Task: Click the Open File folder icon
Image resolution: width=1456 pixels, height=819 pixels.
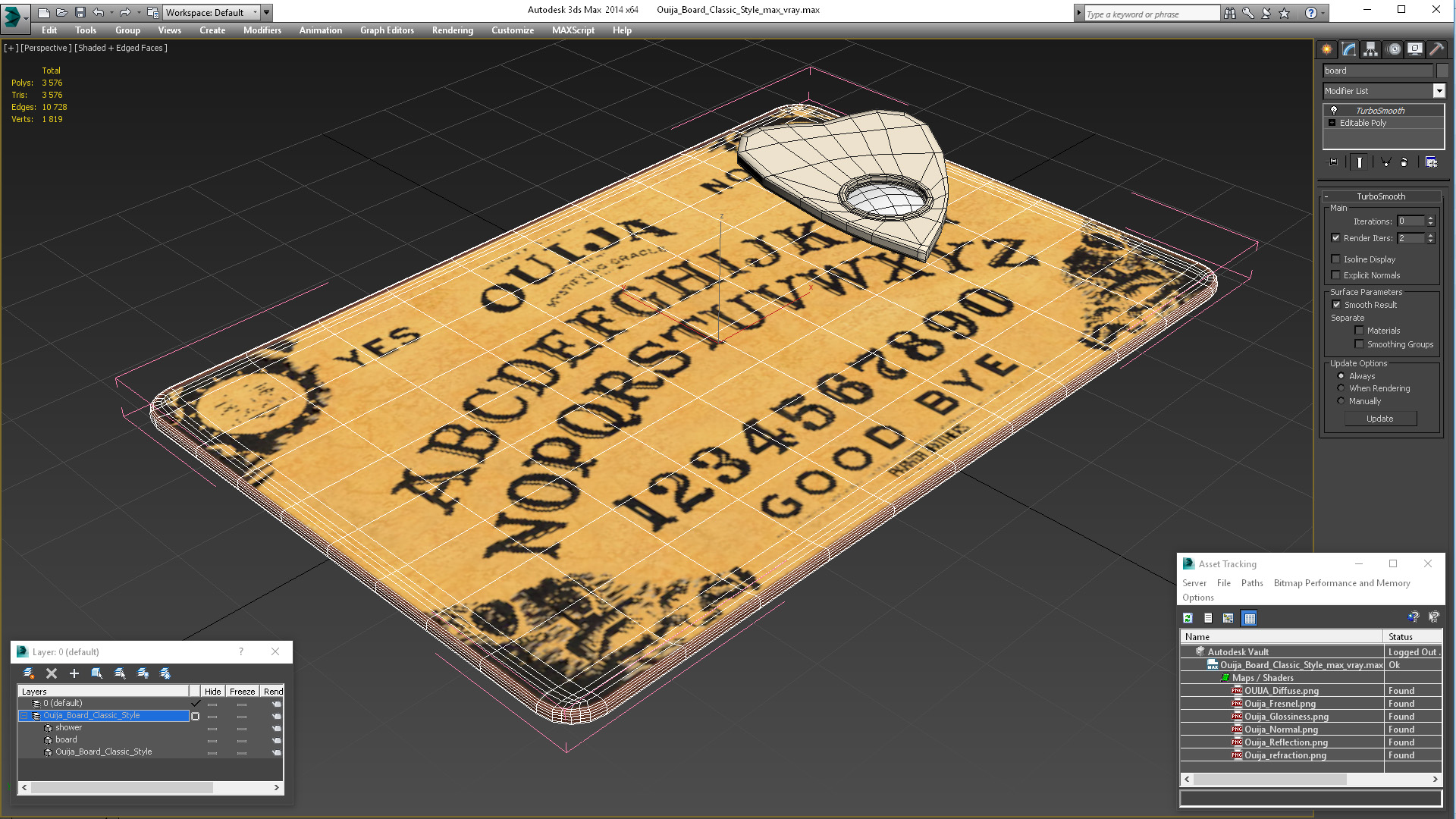Action: (62, 12)
